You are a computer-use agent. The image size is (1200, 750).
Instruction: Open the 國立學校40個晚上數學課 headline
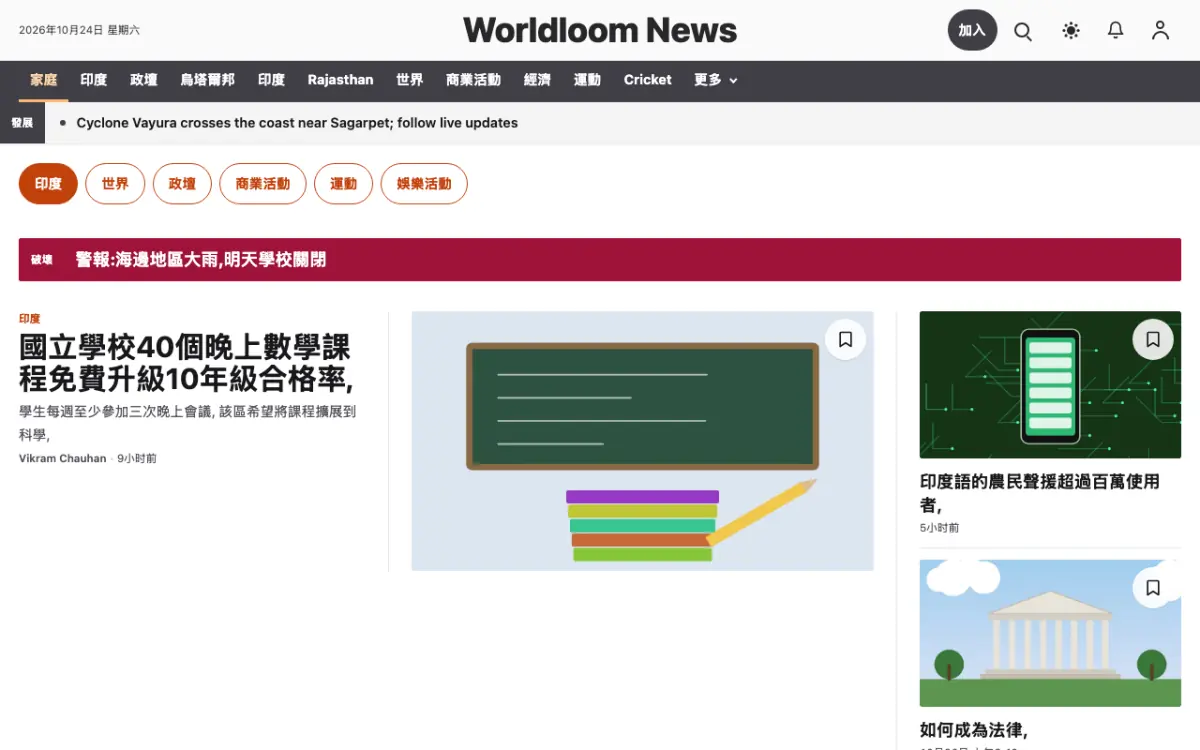[186, 363]
